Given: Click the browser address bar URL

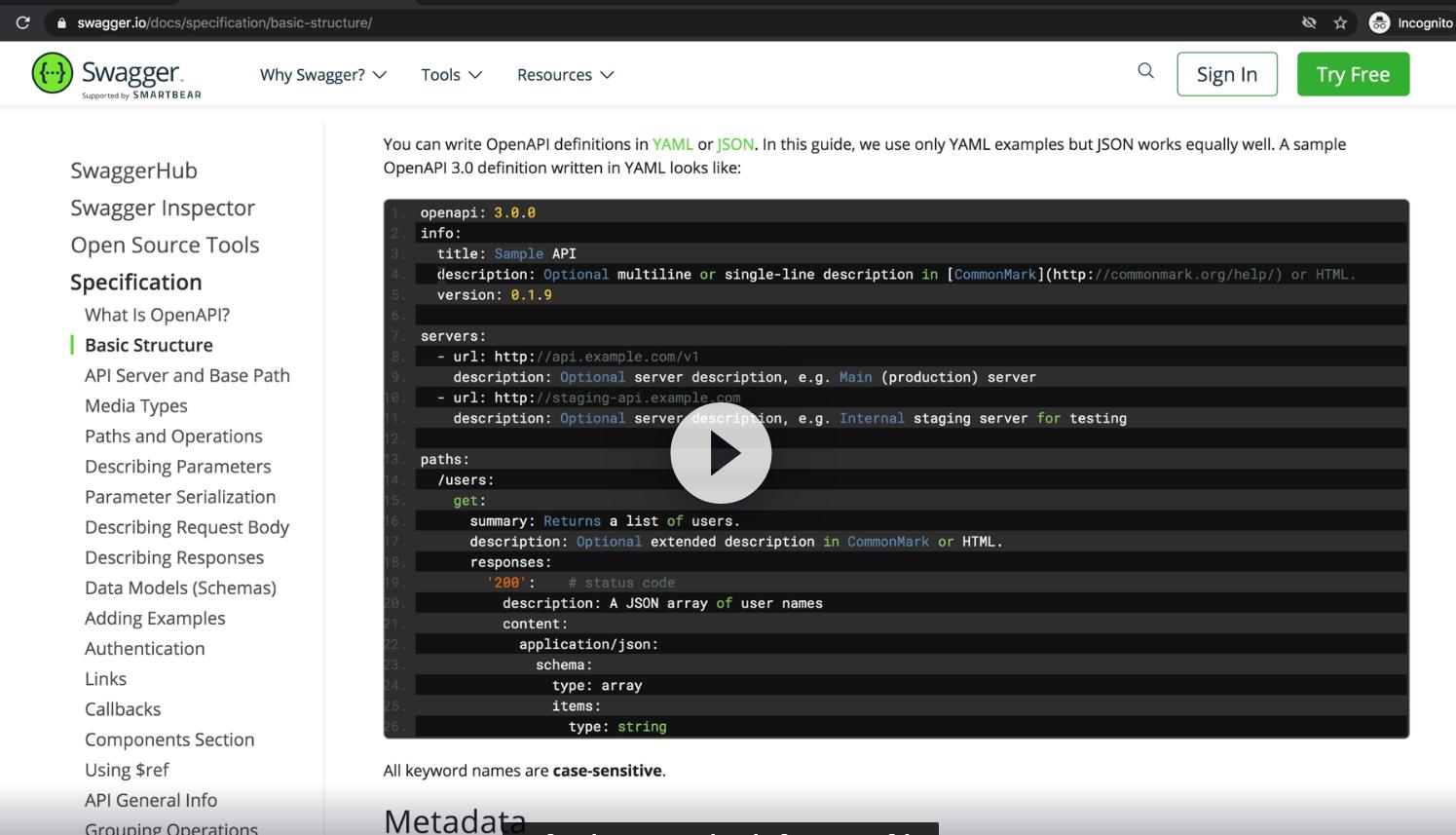Looking at the screenshot, I should tap(225, 22).
